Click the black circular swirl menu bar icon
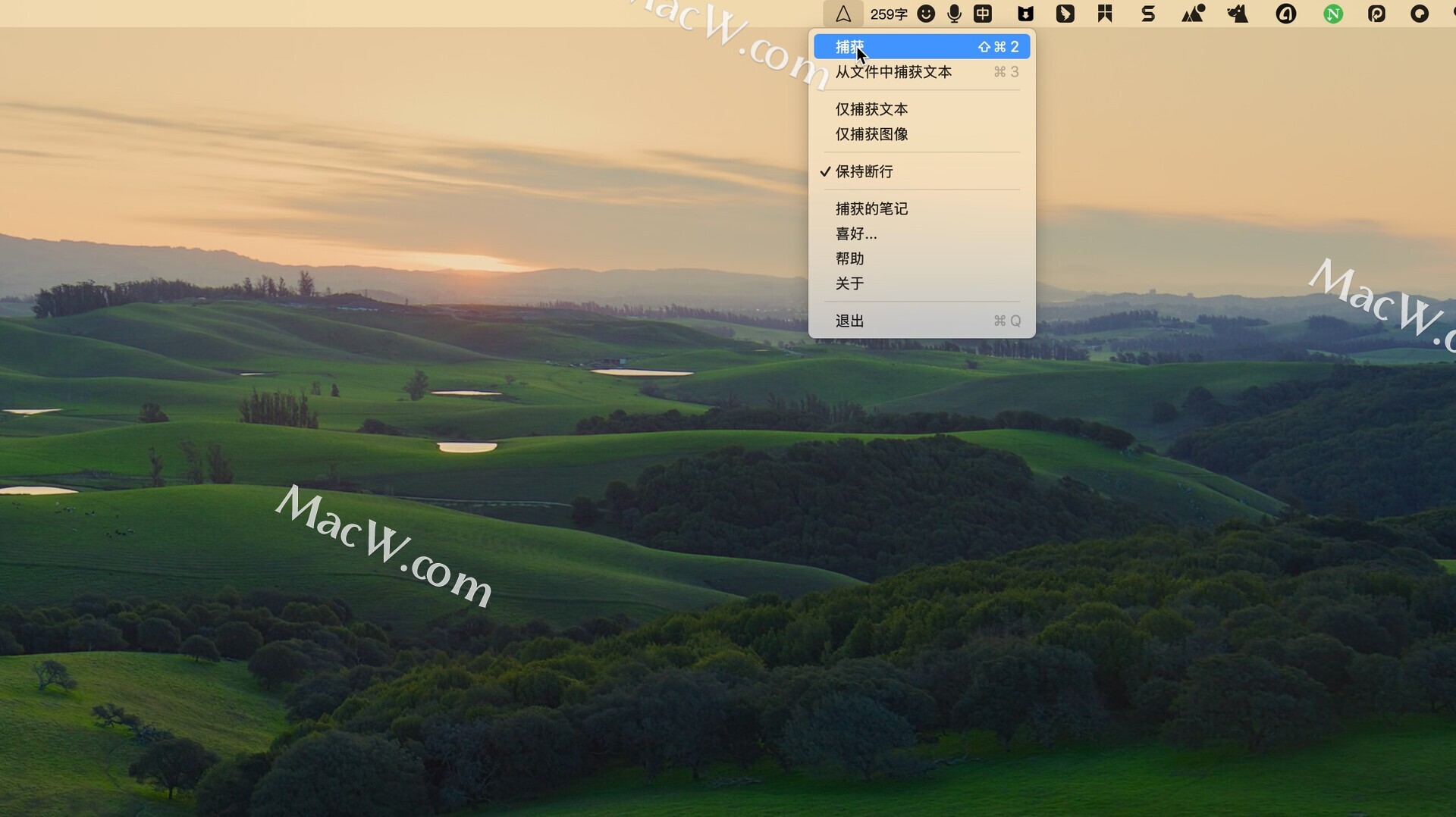Viewport: 1456px width, 817px height. (1286, 14)
